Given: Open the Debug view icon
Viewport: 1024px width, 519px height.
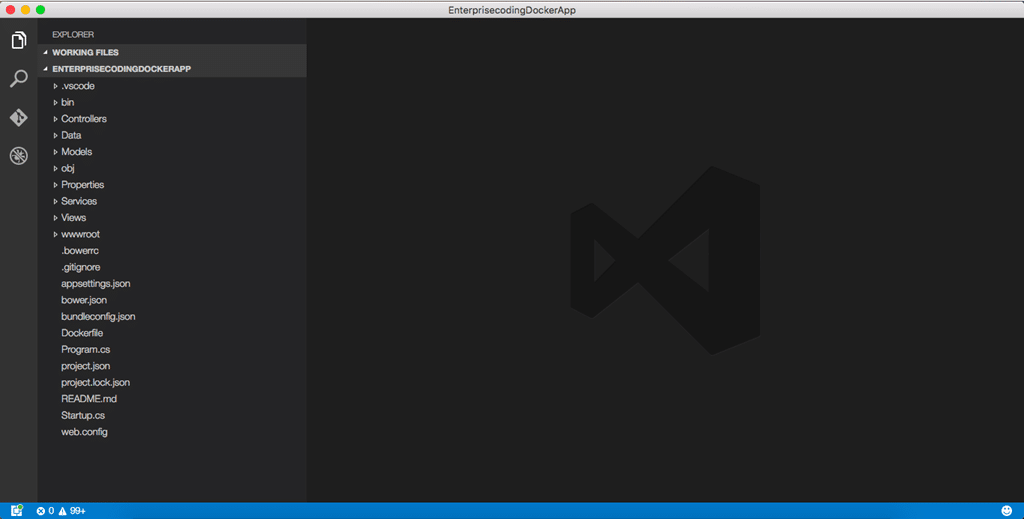Looking at the screenshot, I should (x=18, y=155).
